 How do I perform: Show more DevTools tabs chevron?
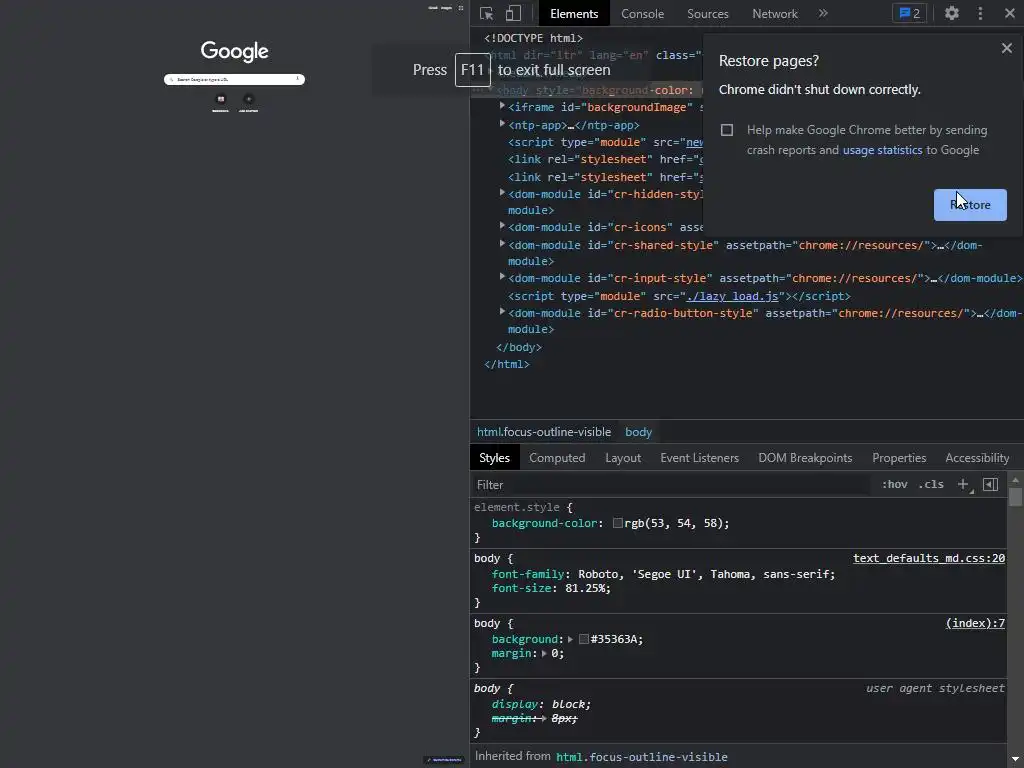pyautogui.click(x=823, y=13)
